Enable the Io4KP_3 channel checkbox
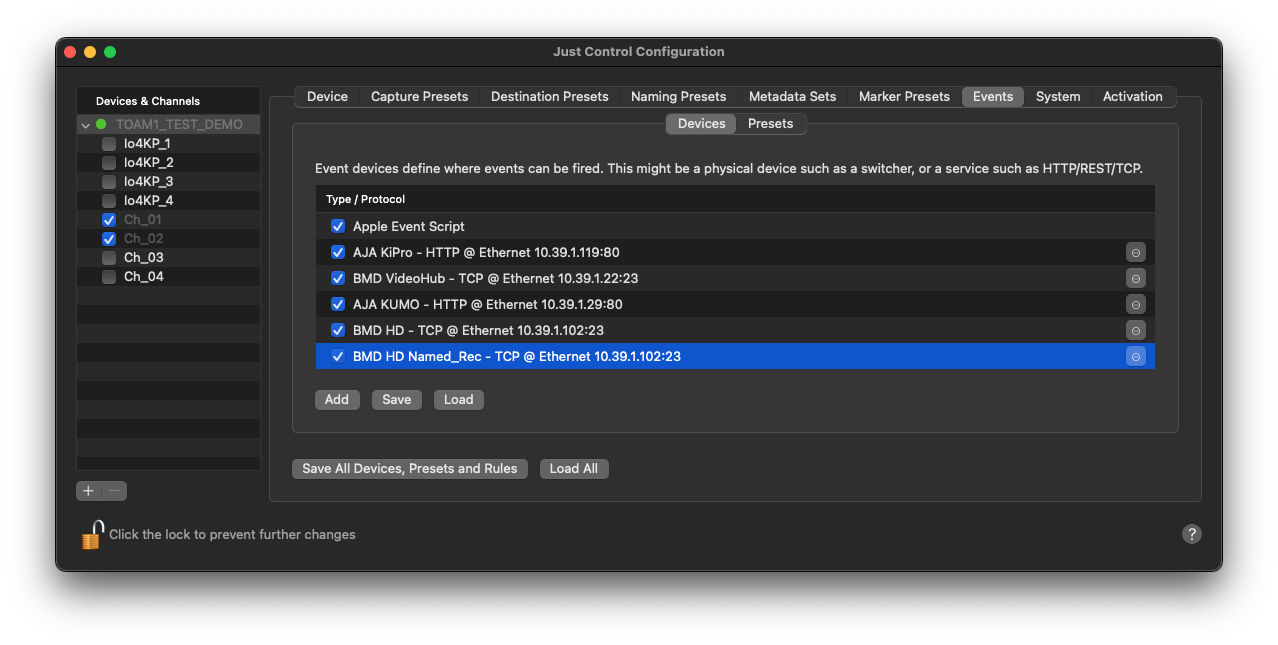1278x645 pixels. pyautogui.click(x=109, y=182)
